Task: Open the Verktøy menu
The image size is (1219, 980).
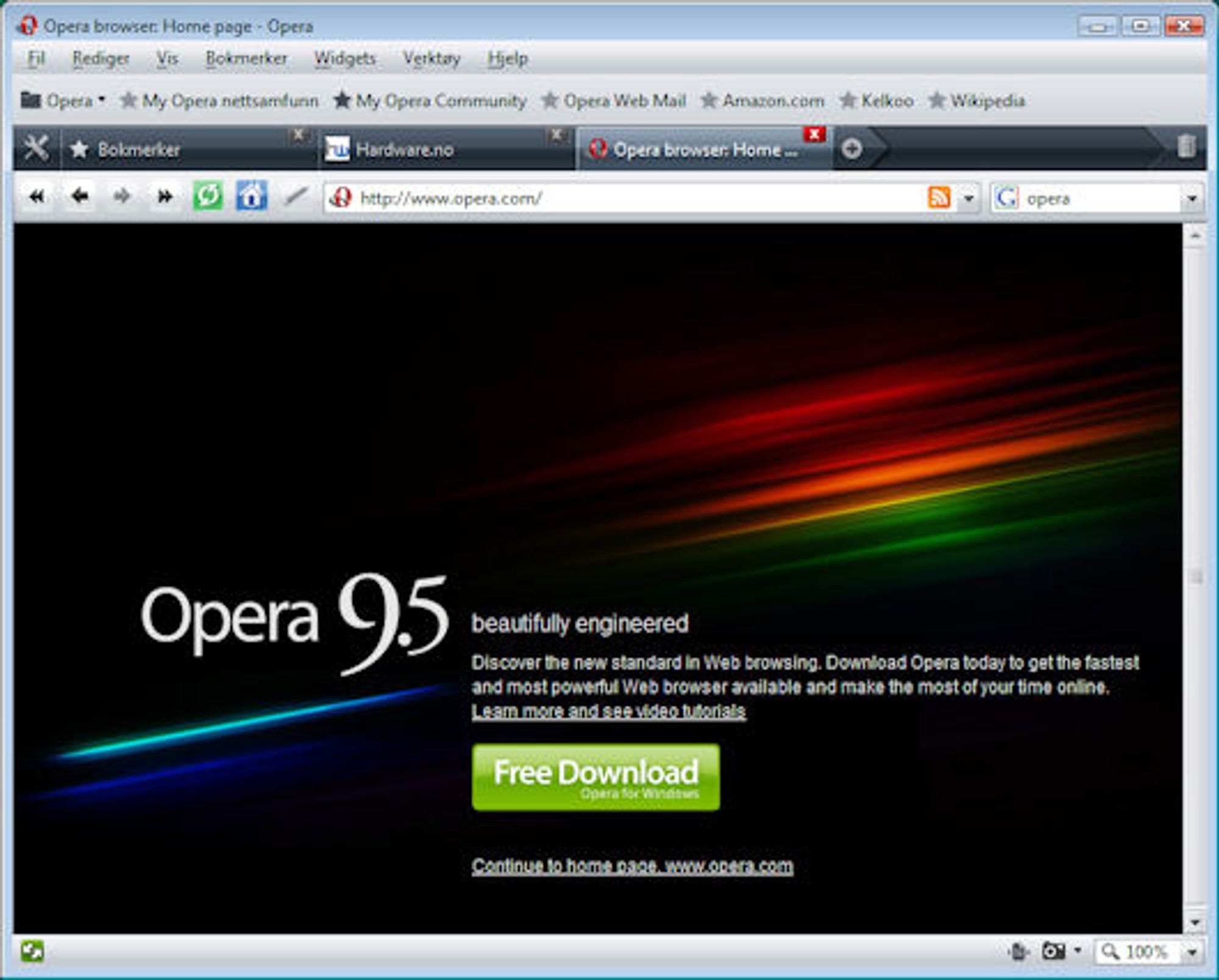Action: pos(432,59)
